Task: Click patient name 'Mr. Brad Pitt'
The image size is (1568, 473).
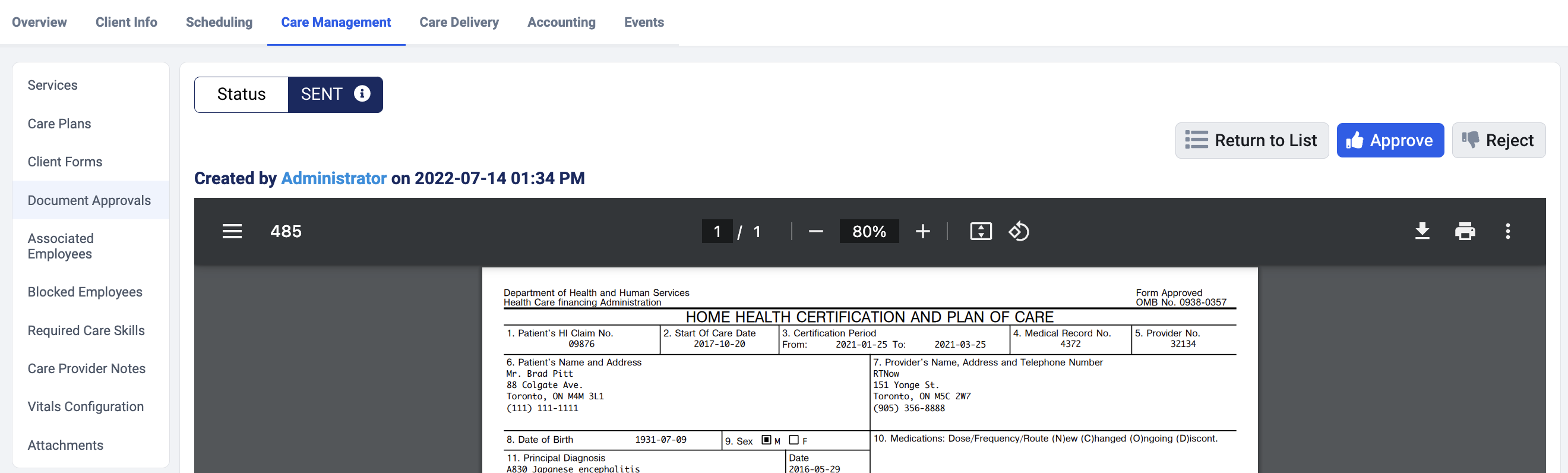Action: click(x=539, y=374)
